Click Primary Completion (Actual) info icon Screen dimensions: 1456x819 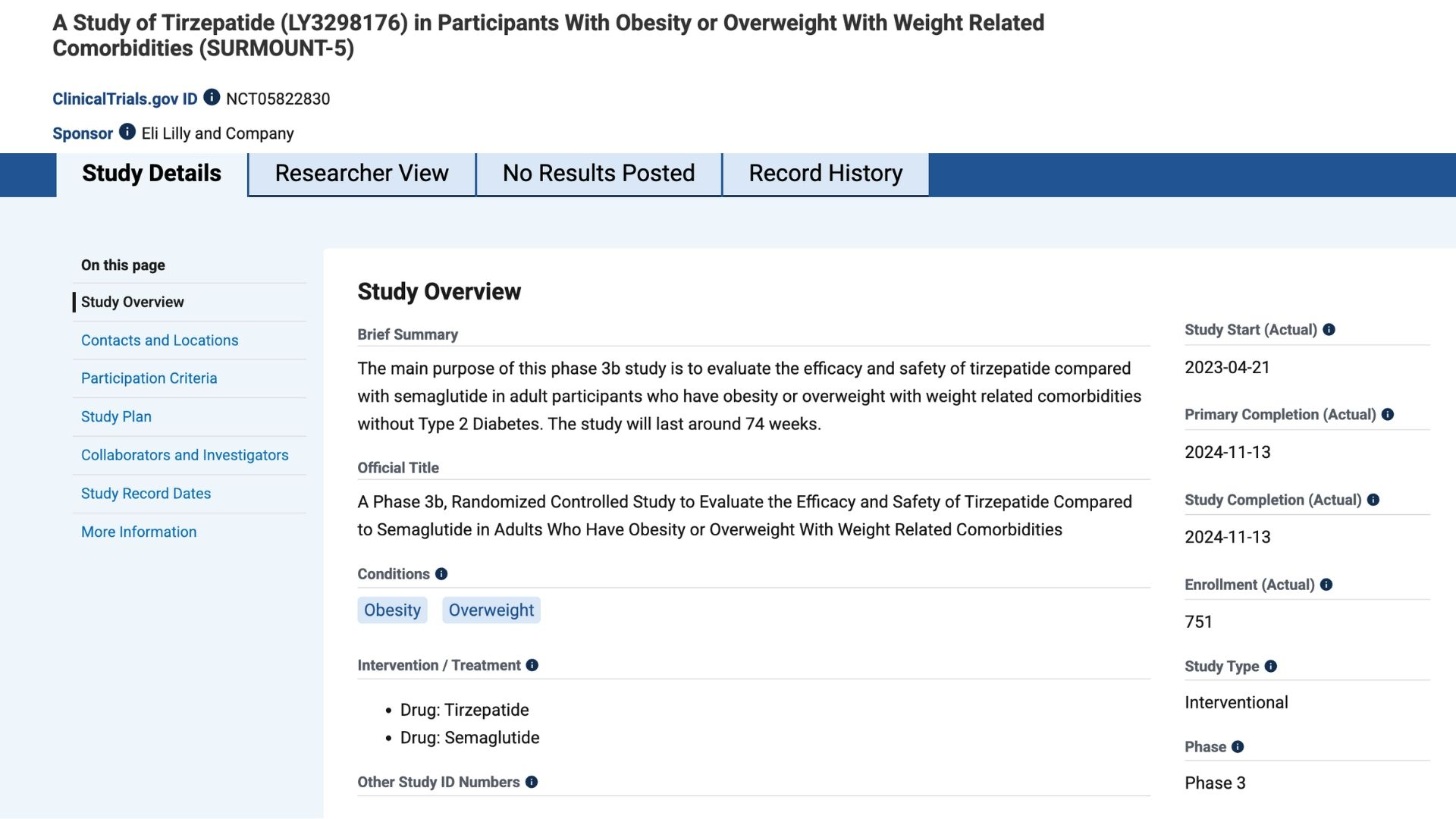coord(1388,415)
